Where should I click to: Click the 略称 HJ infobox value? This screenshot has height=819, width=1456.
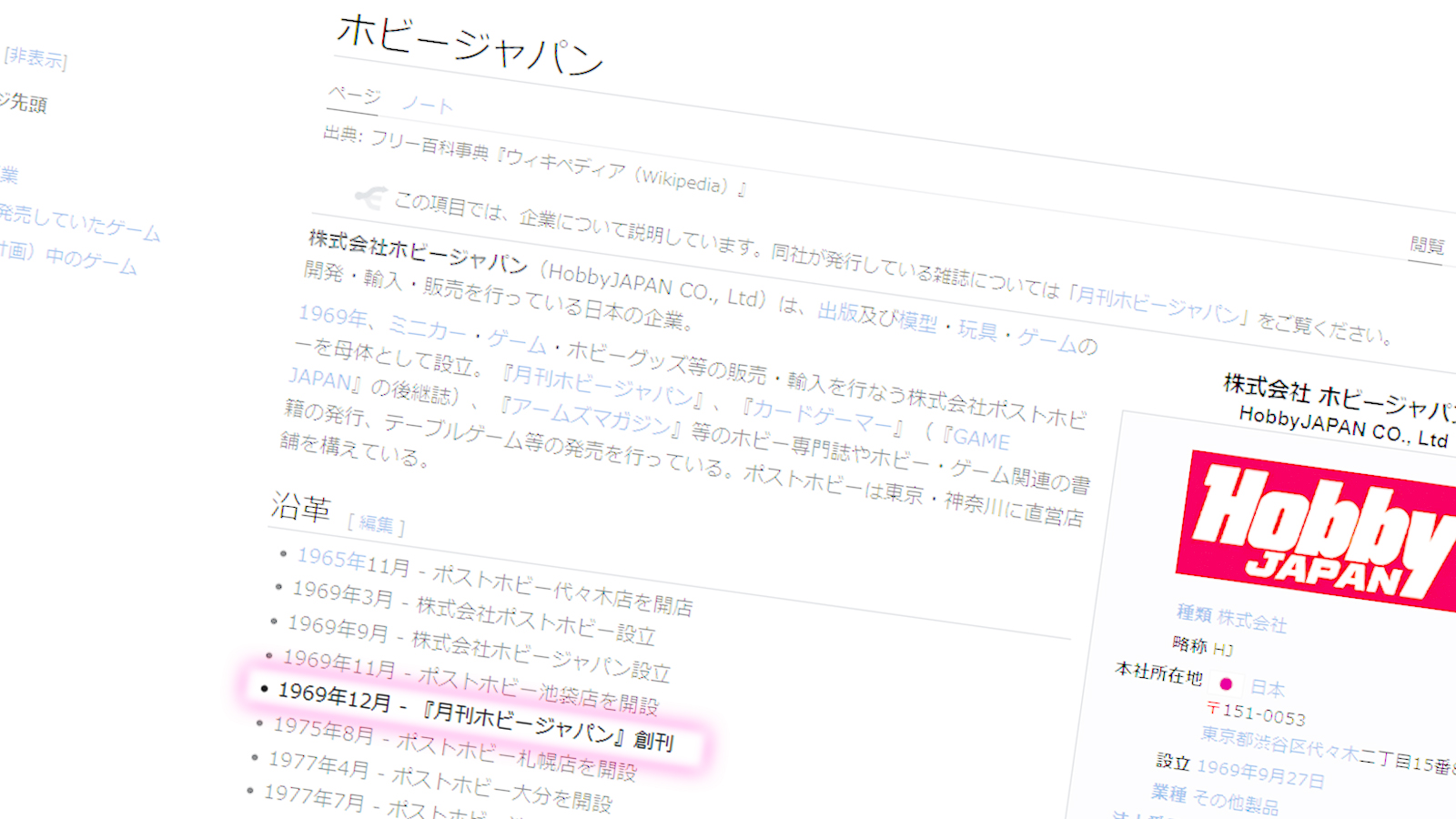coord(1223,649)
